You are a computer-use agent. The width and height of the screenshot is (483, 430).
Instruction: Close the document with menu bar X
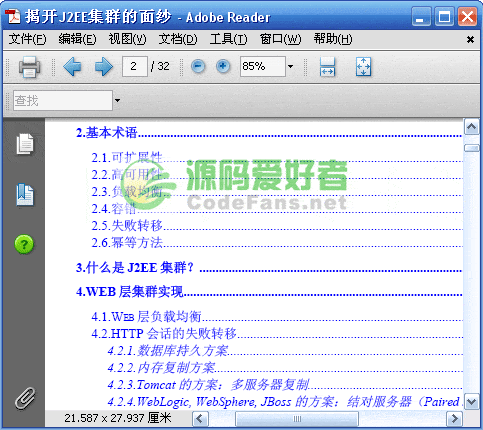[x=470, y=40]
